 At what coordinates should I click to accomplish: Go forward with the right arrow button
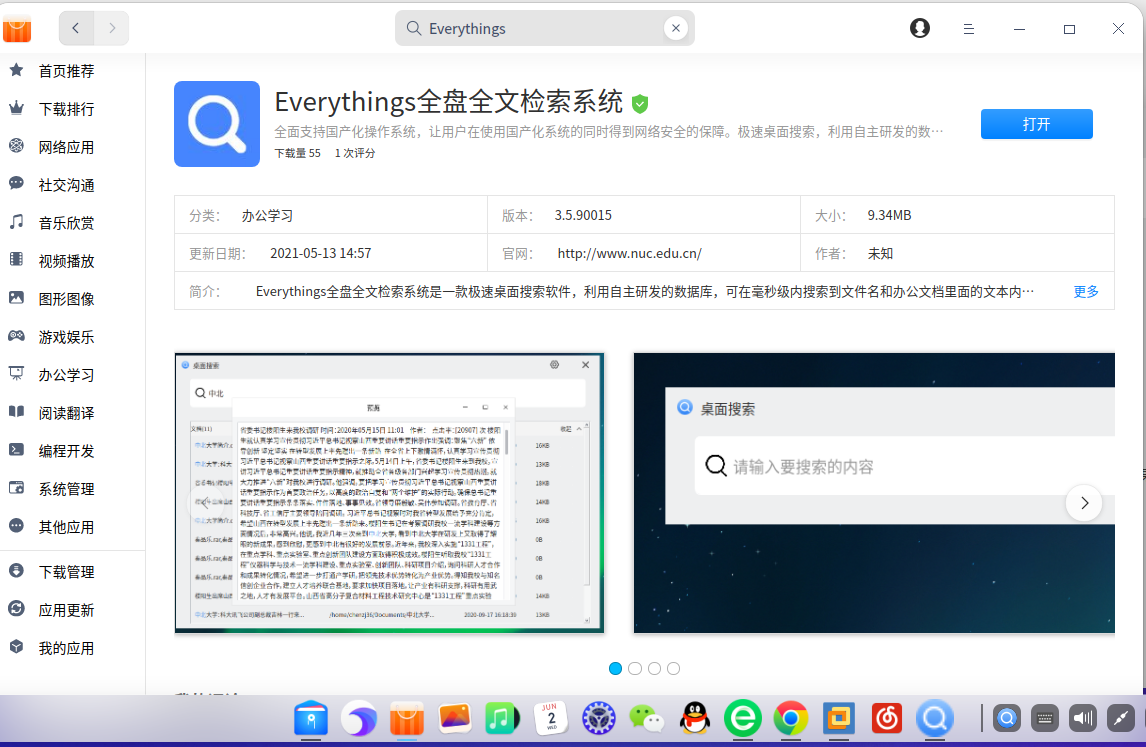(x=112, y=29)
